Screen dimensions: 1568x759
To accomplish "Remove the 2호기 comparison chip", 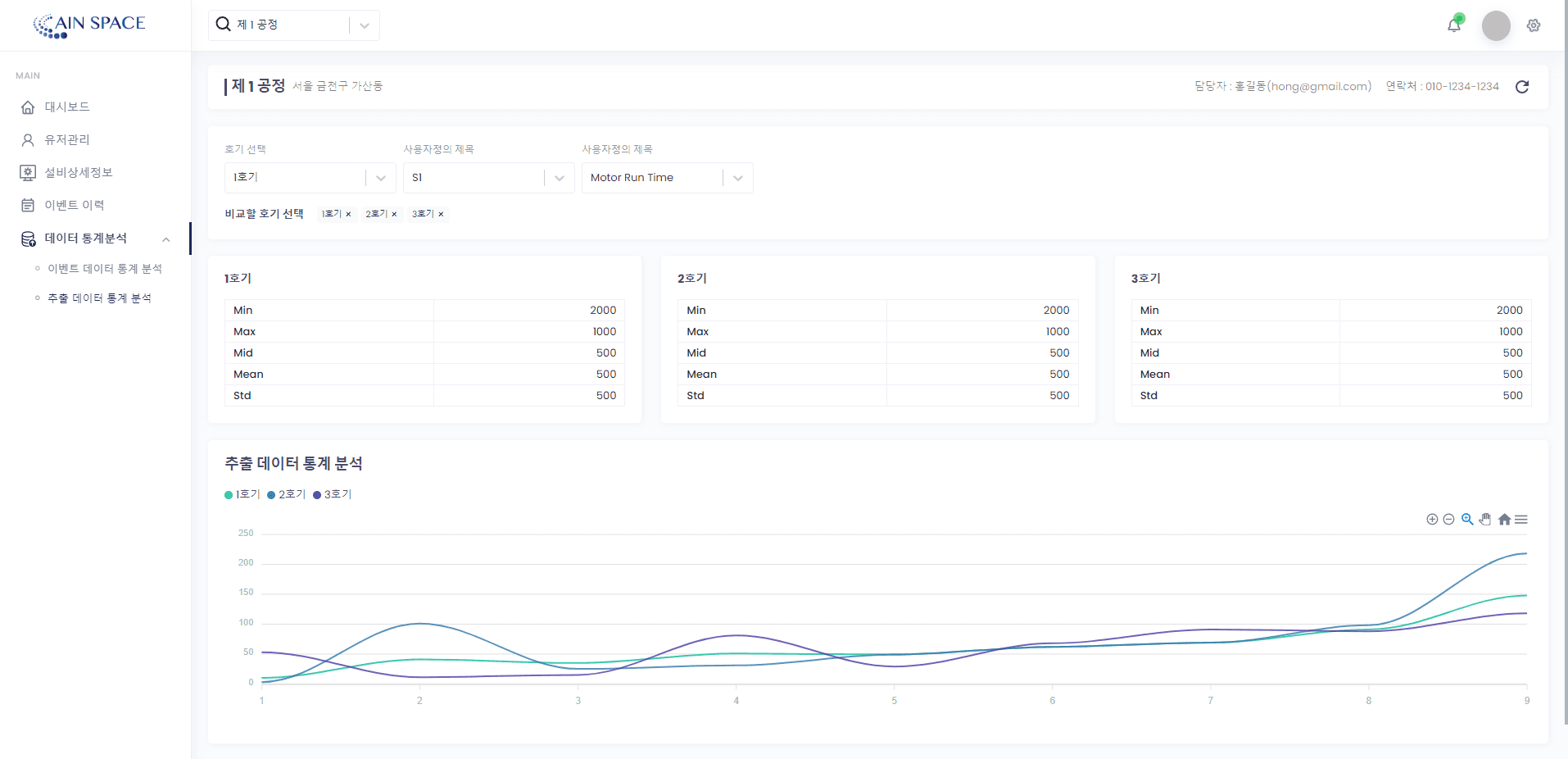I will coord(394,213).
